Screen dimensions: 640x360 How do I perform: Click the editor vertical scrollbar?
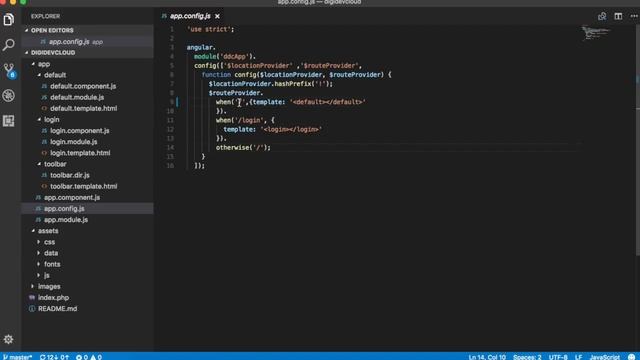pos(638,141)
